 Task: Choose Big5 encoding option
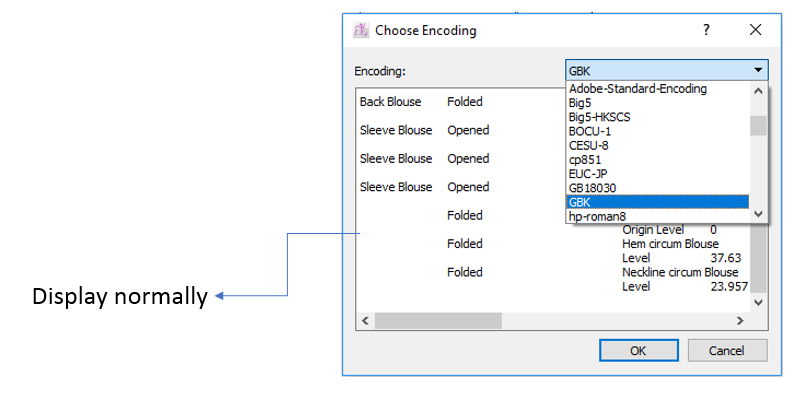pos(580,103)
